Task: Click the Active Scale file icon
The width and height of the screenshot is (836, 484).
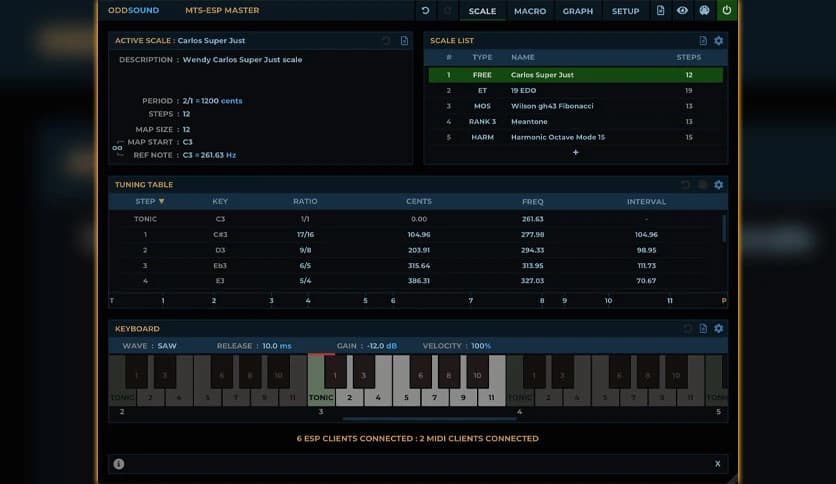Action: [404, 41]
